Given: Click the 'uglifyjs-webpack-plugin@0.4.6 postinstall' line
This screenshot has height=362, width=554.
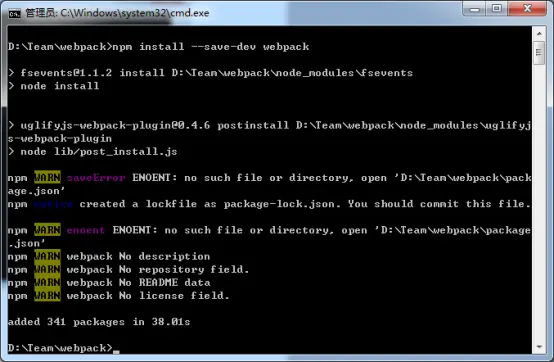Looking at the screenshot, I should 269,132.
